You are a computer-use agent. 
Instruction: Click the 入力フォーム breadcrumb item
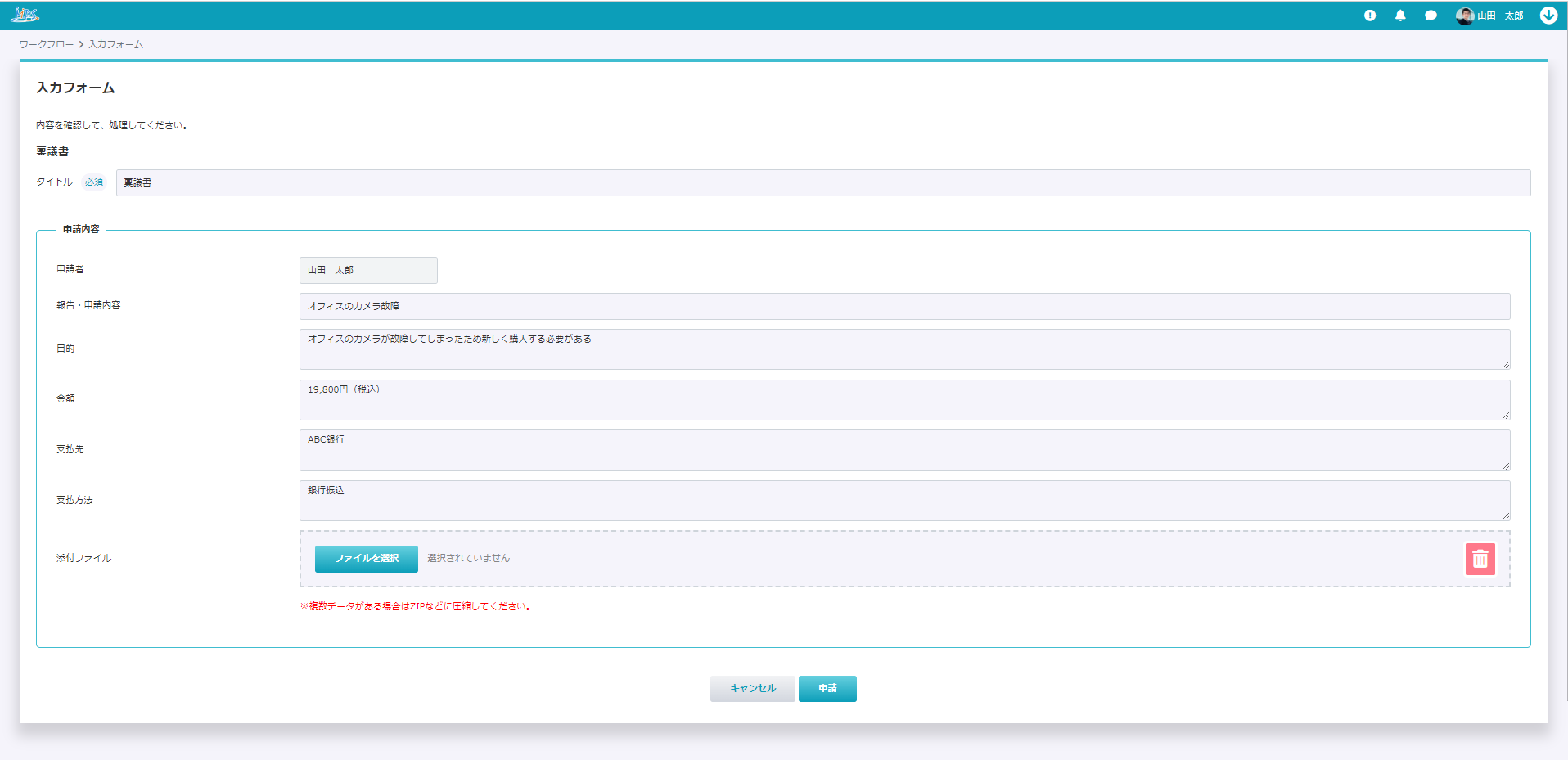pos(115,44)
